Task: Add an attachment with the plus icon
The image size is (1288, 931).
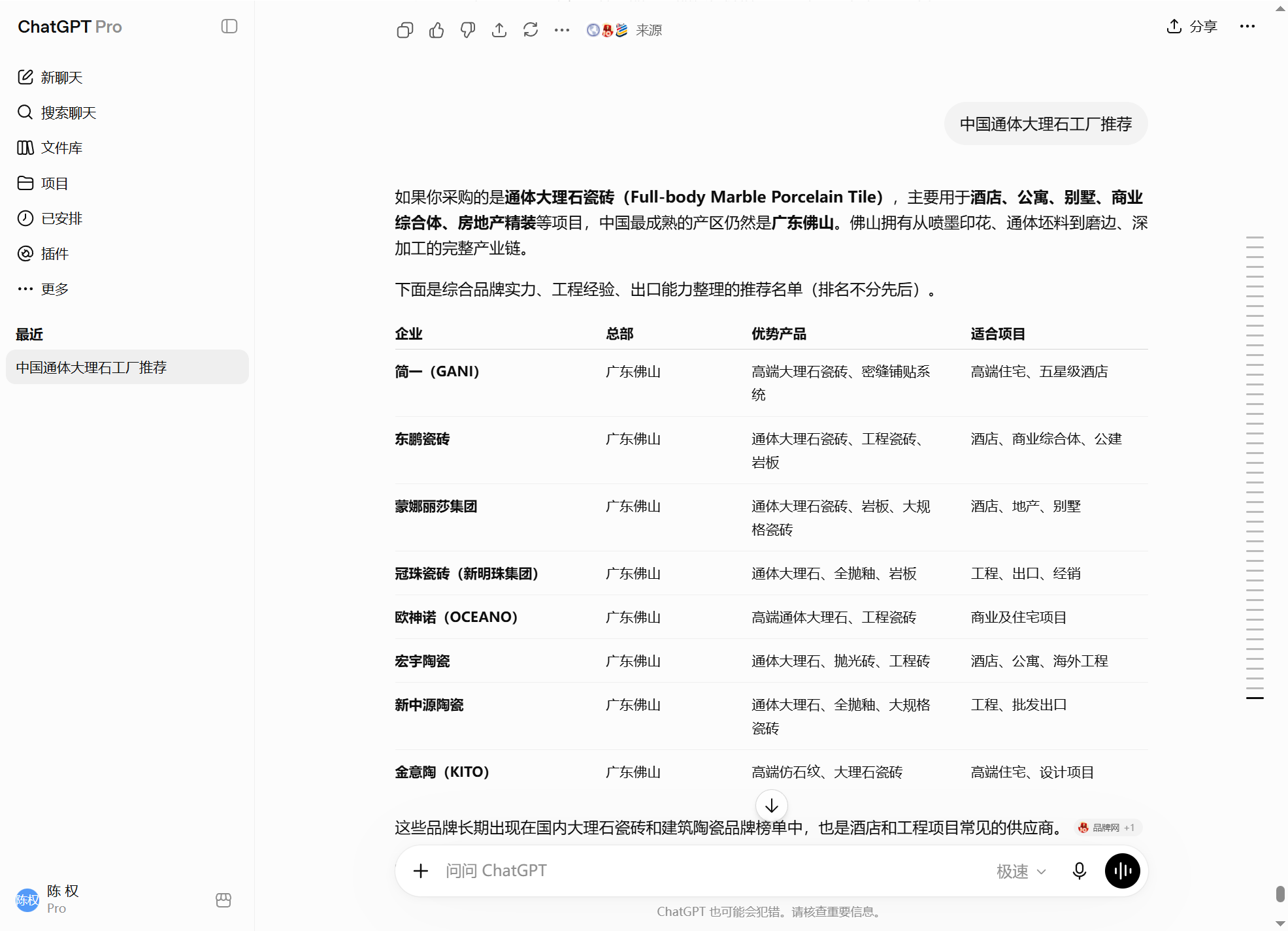Action: (421, 871)
